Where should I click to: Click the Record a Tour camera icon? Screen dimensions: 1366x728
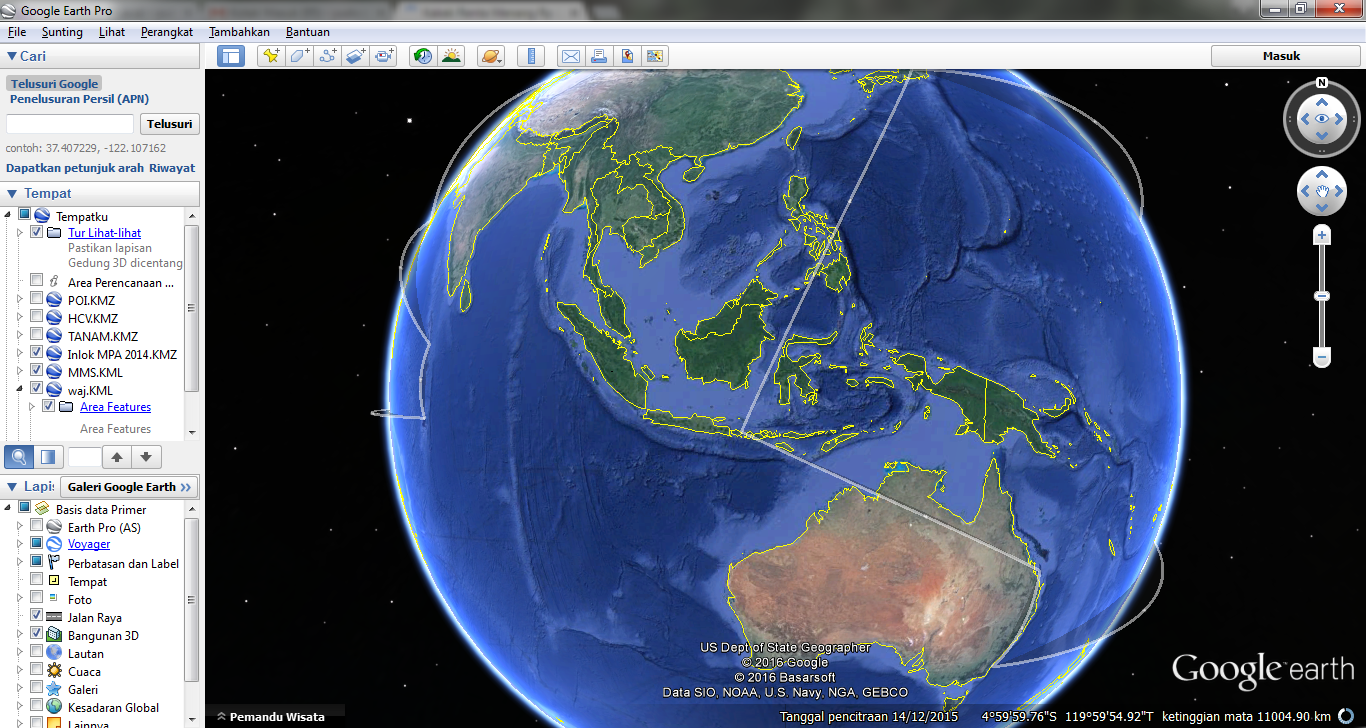point(385,56)
